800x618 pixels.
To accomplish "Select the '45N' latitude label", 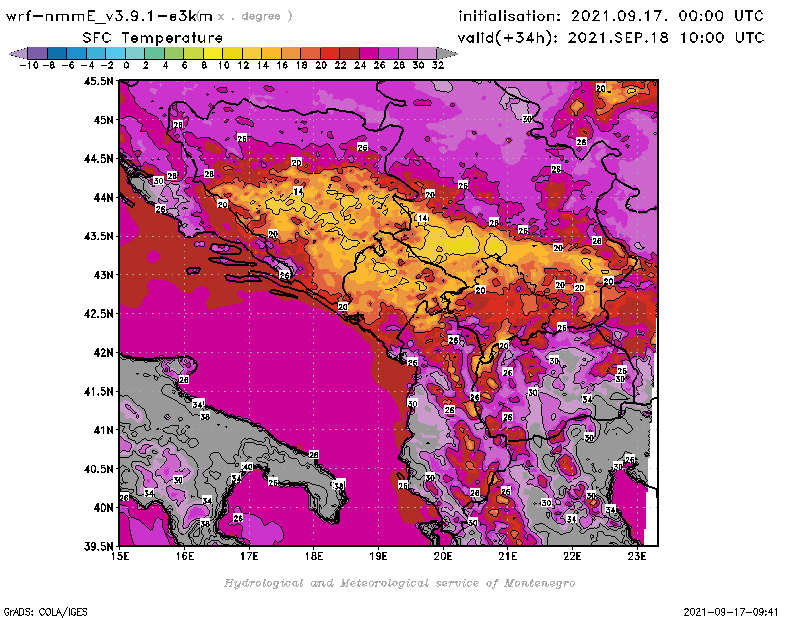I will [x=103, y=120].
